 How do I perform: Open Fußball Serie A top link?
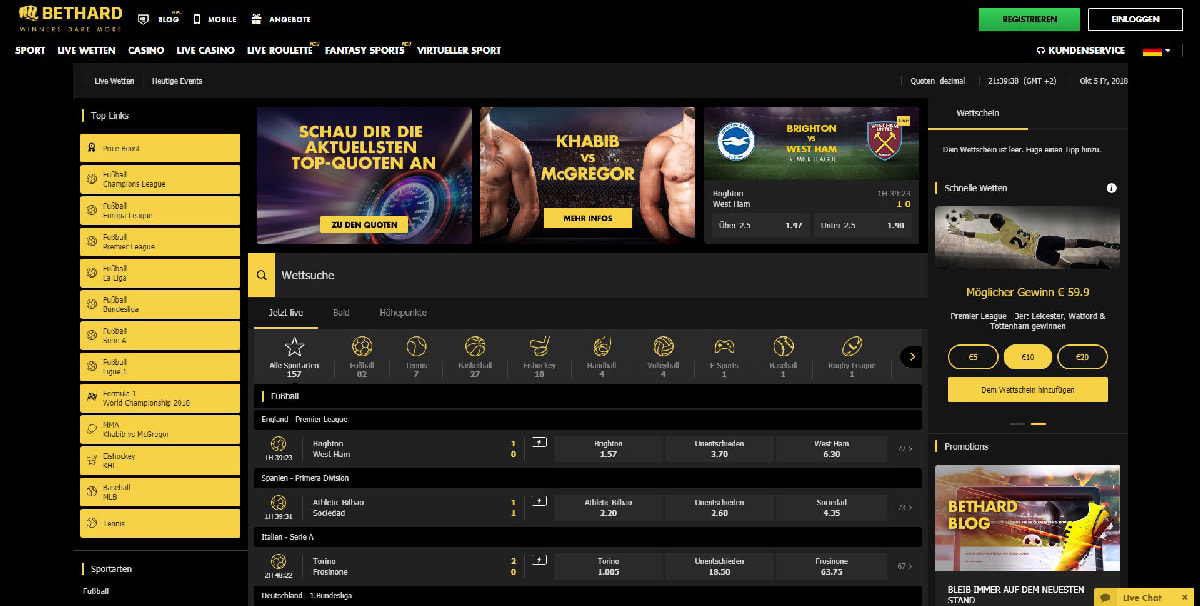click(160, 335)
